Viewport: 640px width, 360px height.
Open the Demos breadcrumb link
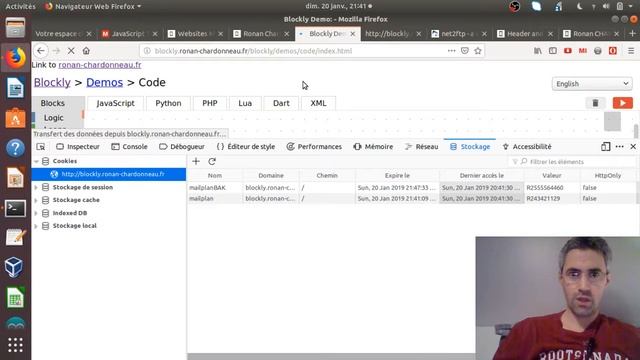coord(104,82)
